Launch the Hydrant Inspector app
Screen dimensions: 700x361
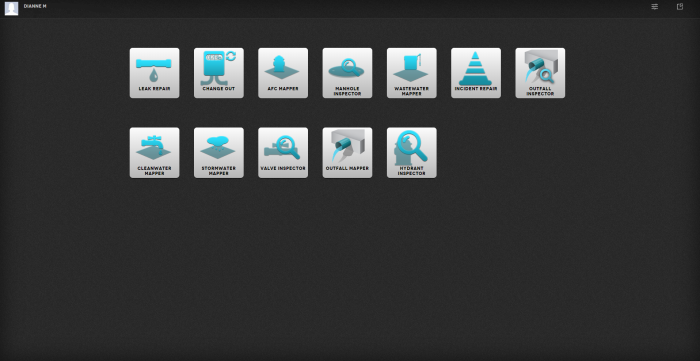(x=412, y=153)
